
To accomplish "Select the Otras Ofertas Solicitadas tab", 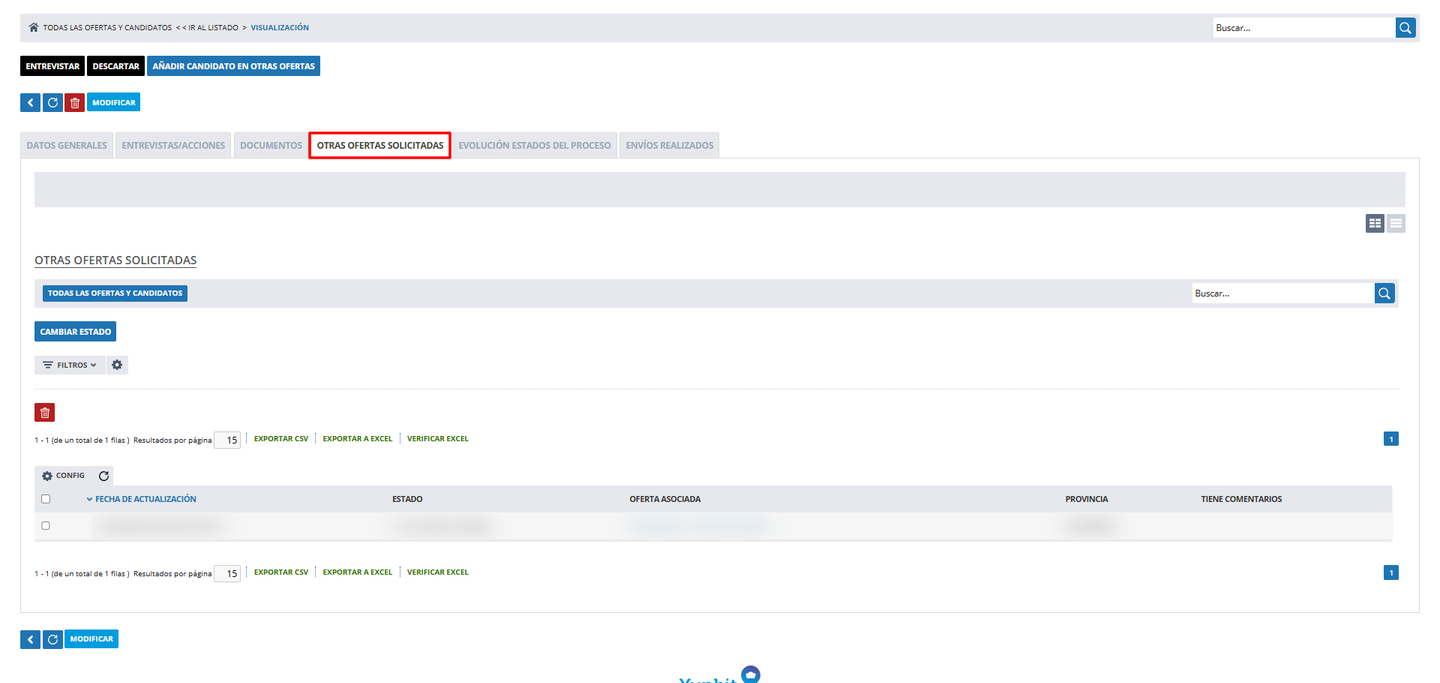I will [380, 145].
